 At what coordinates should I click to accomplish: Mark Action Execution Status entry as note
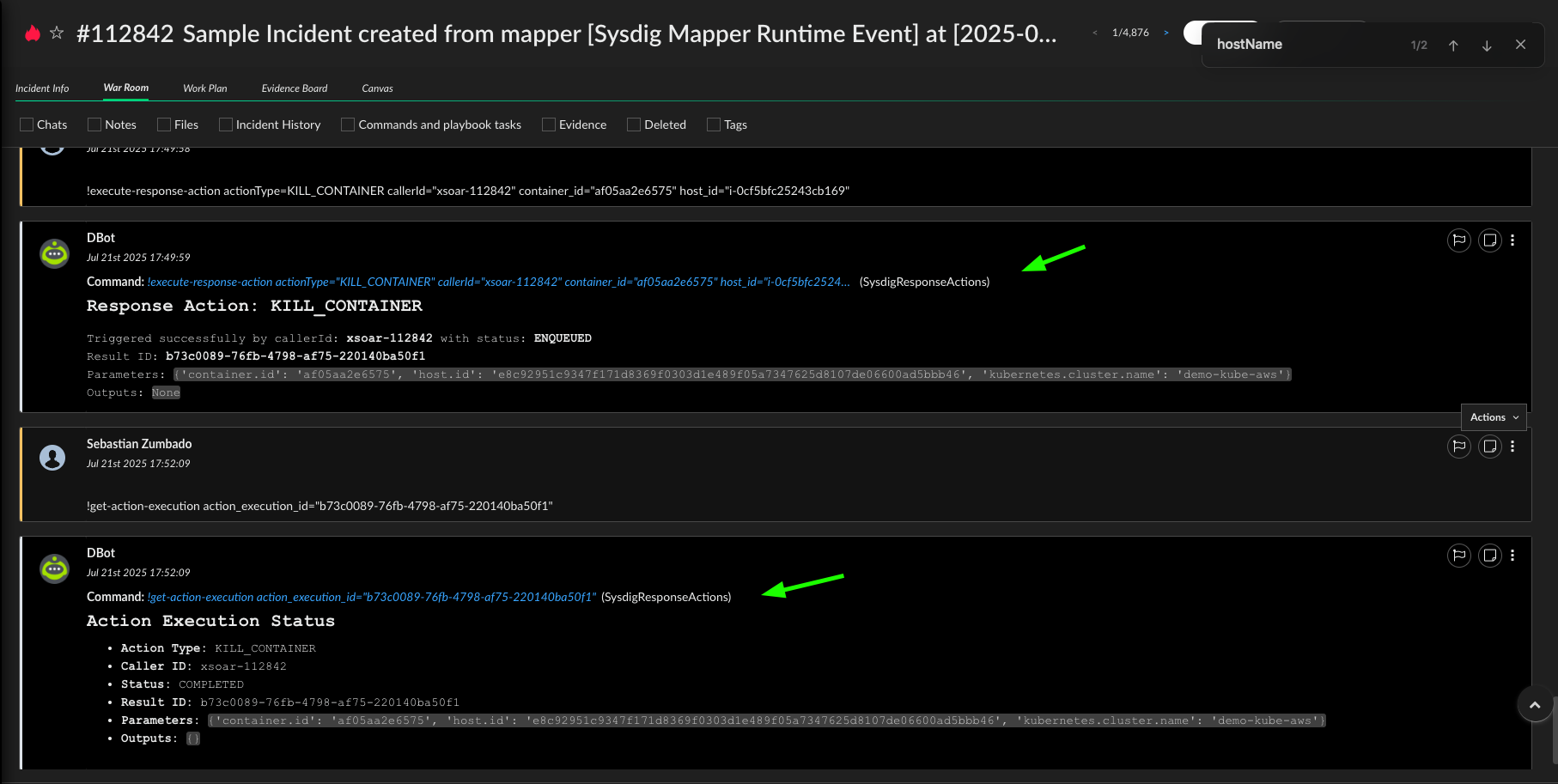point(1490,556)
